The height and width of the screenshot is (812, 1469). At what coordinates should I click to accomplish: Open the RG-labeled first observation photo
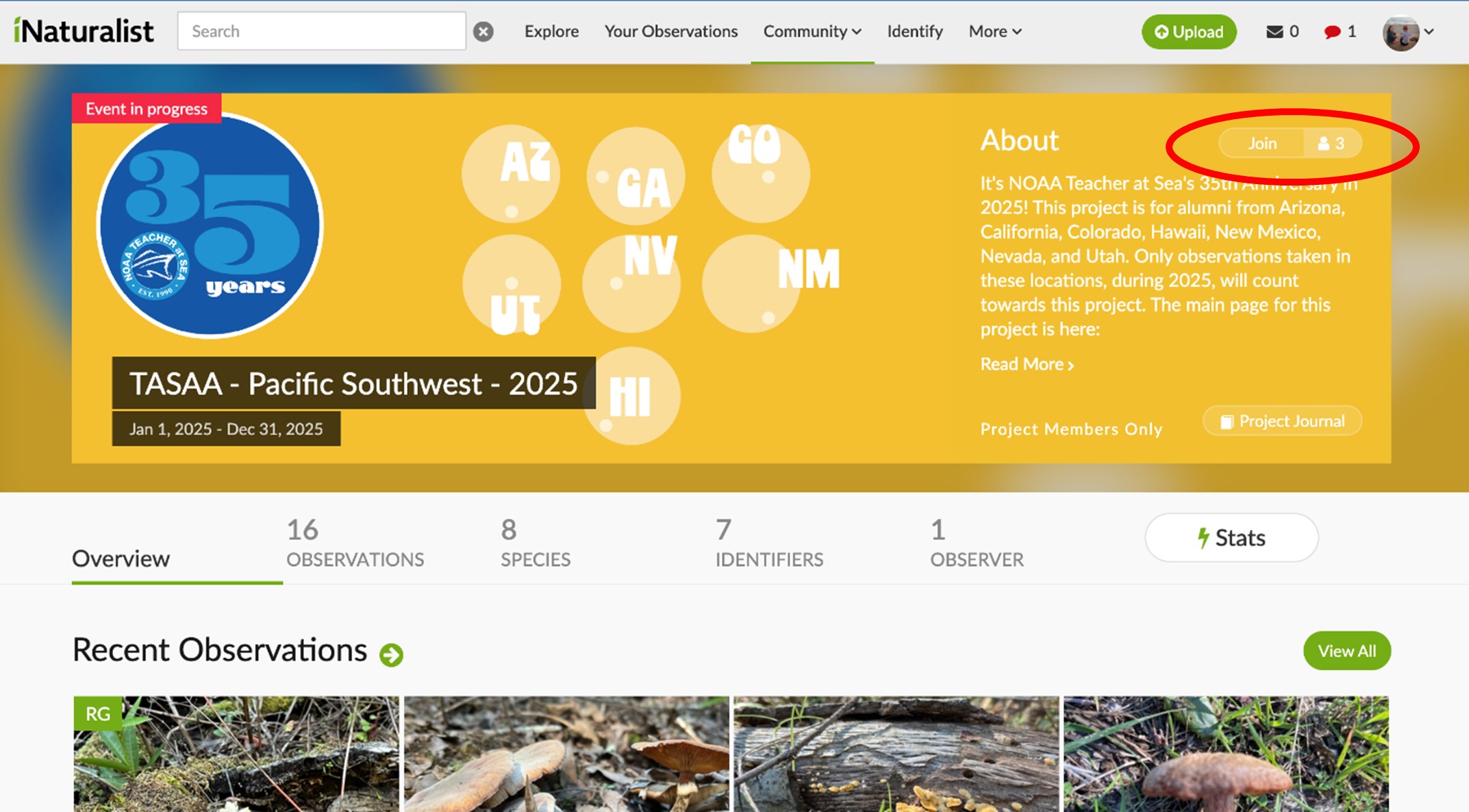(236, 754)
